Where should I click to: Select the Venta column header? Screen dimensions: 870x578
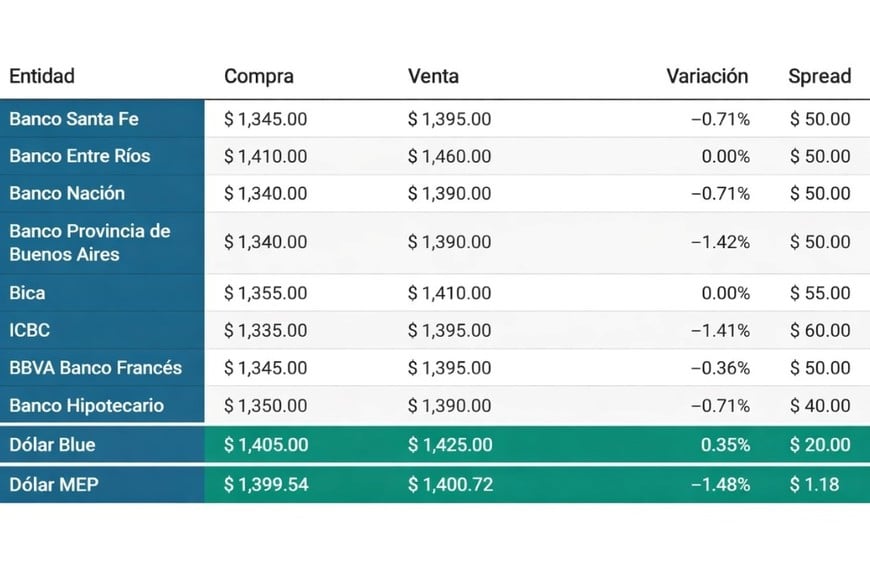[434, 76]
